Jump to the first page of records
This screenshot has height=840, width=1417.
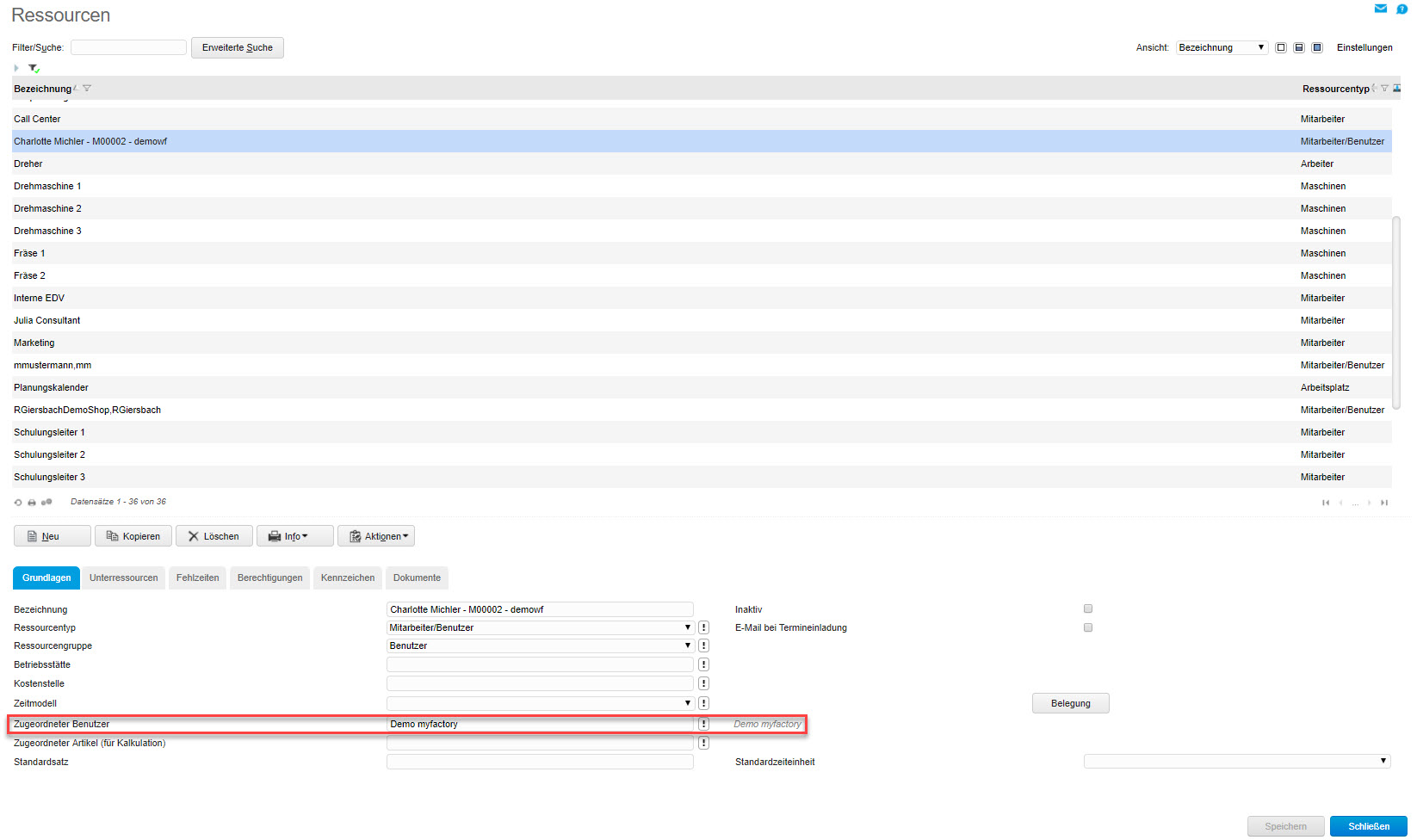1326,503
